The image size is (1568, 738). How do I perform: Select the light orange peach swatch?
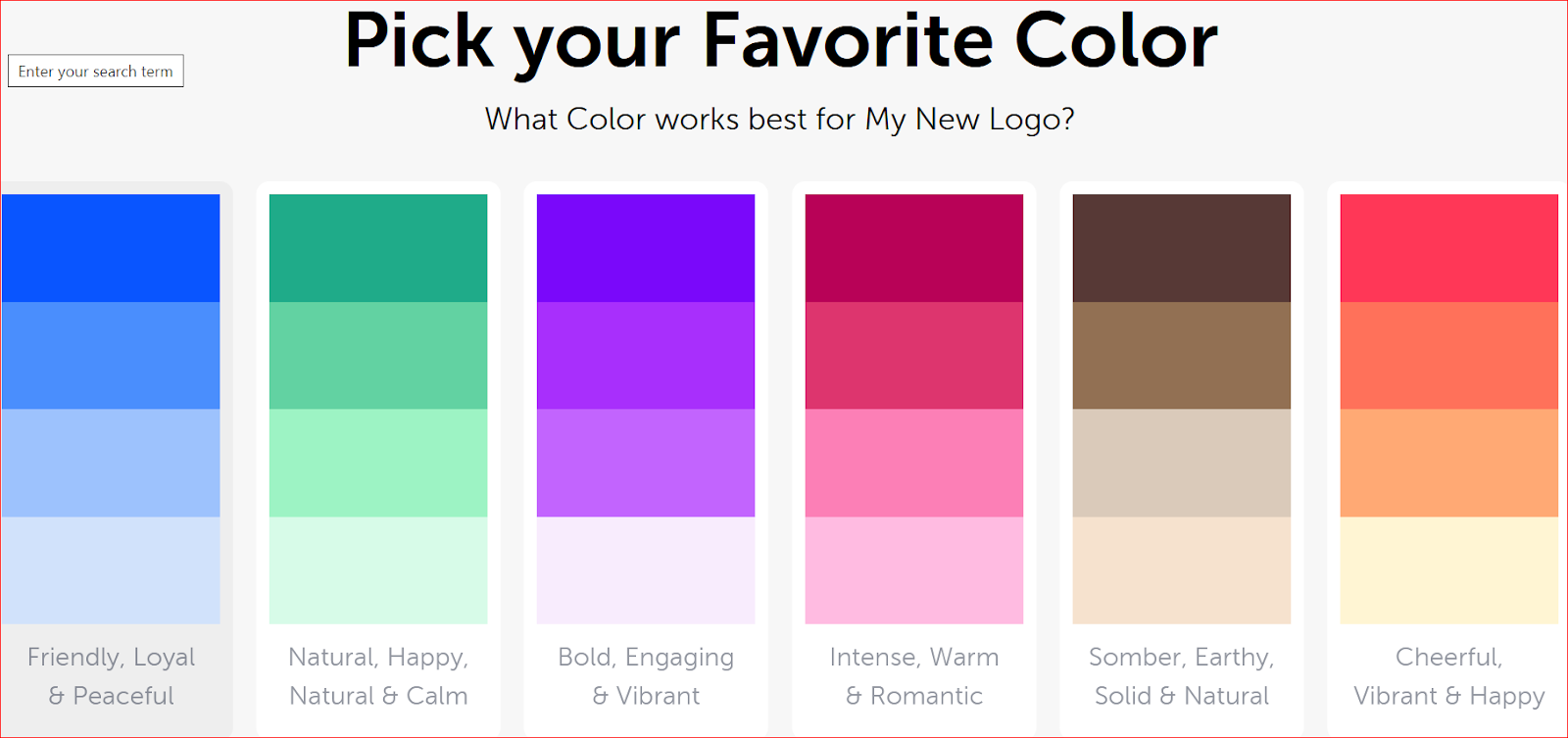click(1448, 463)
